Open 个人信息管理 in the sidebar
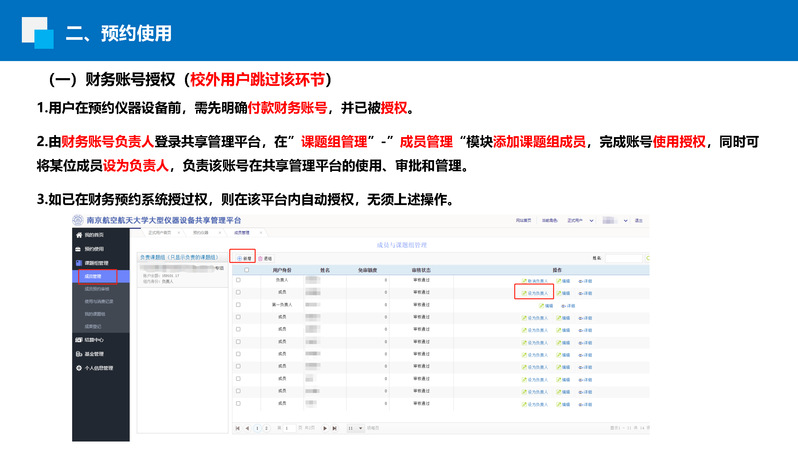The width and height of the screenshot is (798, 449). pos(98,368)
